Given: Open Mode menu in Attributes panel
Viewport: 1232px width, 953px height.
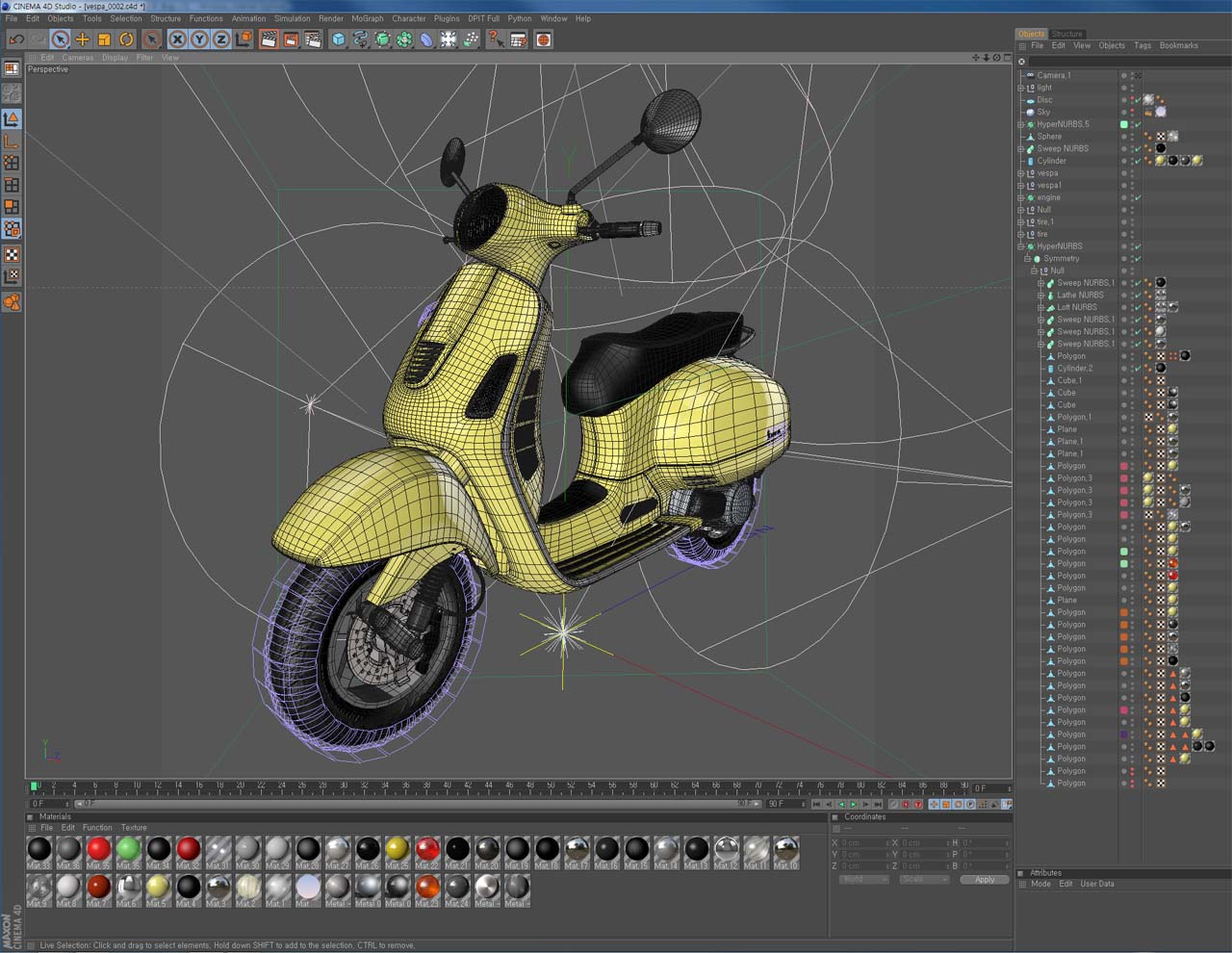Looking at the screenshot, I should click(1040, 884).
